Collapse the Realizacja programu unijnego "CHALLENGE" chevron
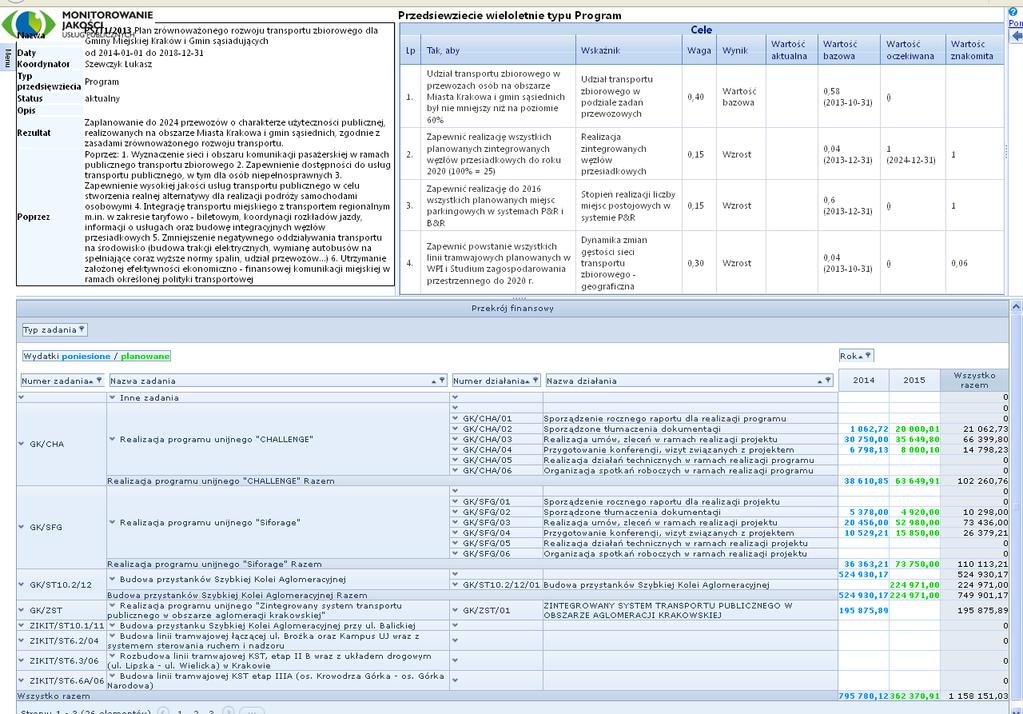Screen dimensions: 1023x714 pyautogui.click(x=112, y=439)
